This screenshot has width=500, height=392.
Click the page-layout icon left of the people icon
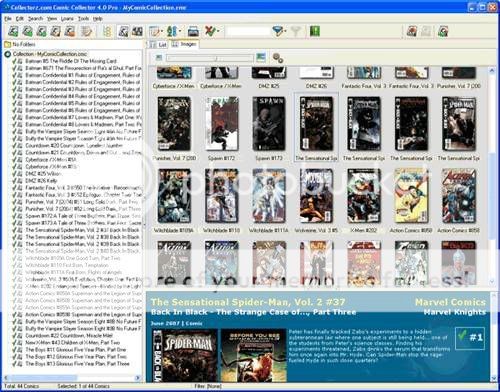click(154, 32)
